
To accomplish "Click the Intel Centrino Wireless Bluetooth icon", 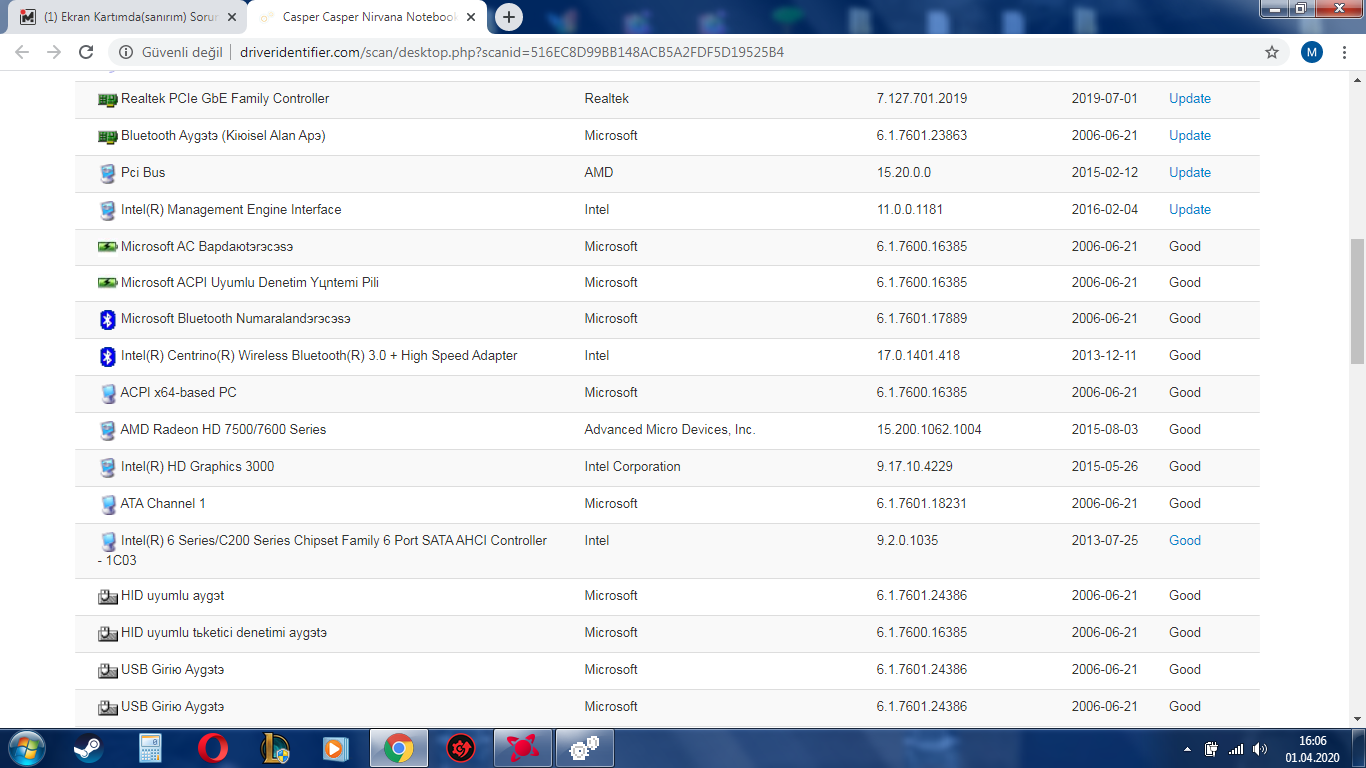I will pyautogui.click(x=108, y=356).
